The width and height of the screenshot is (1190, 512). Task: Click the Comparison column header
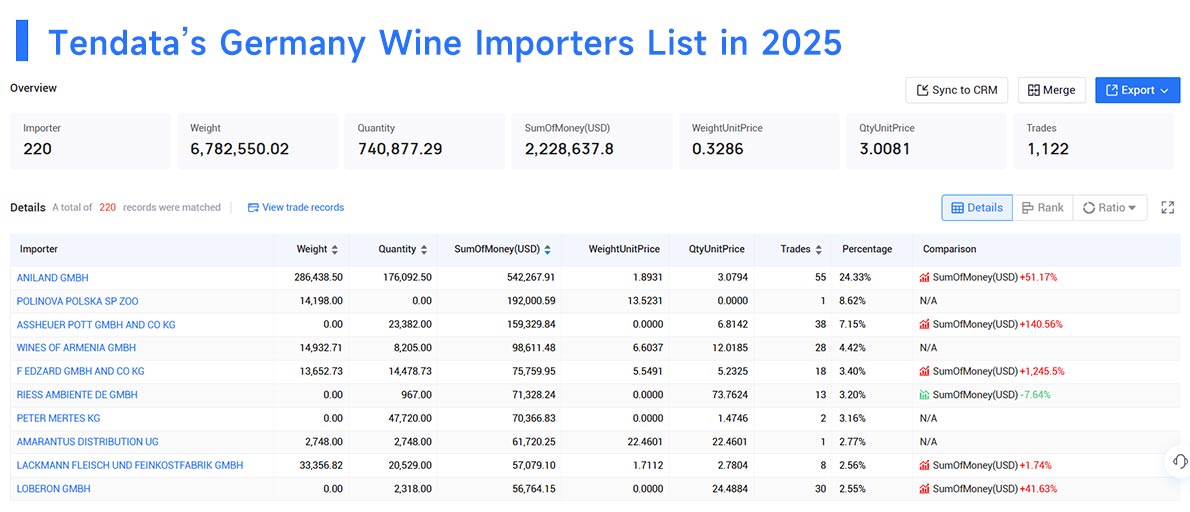coord(949,249)
